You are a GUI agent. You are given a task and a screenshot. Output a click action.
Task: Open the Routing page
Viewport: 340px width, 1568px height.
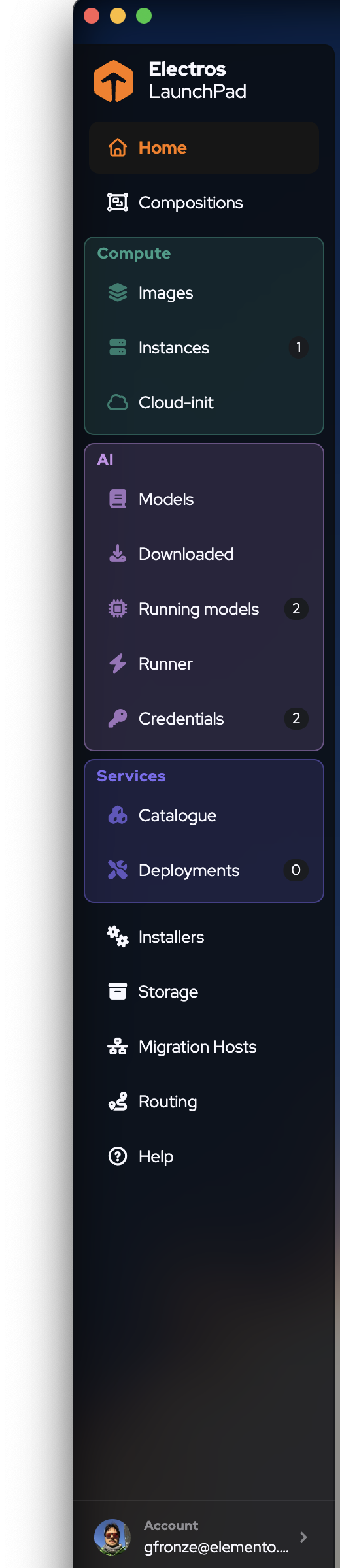204,1102
